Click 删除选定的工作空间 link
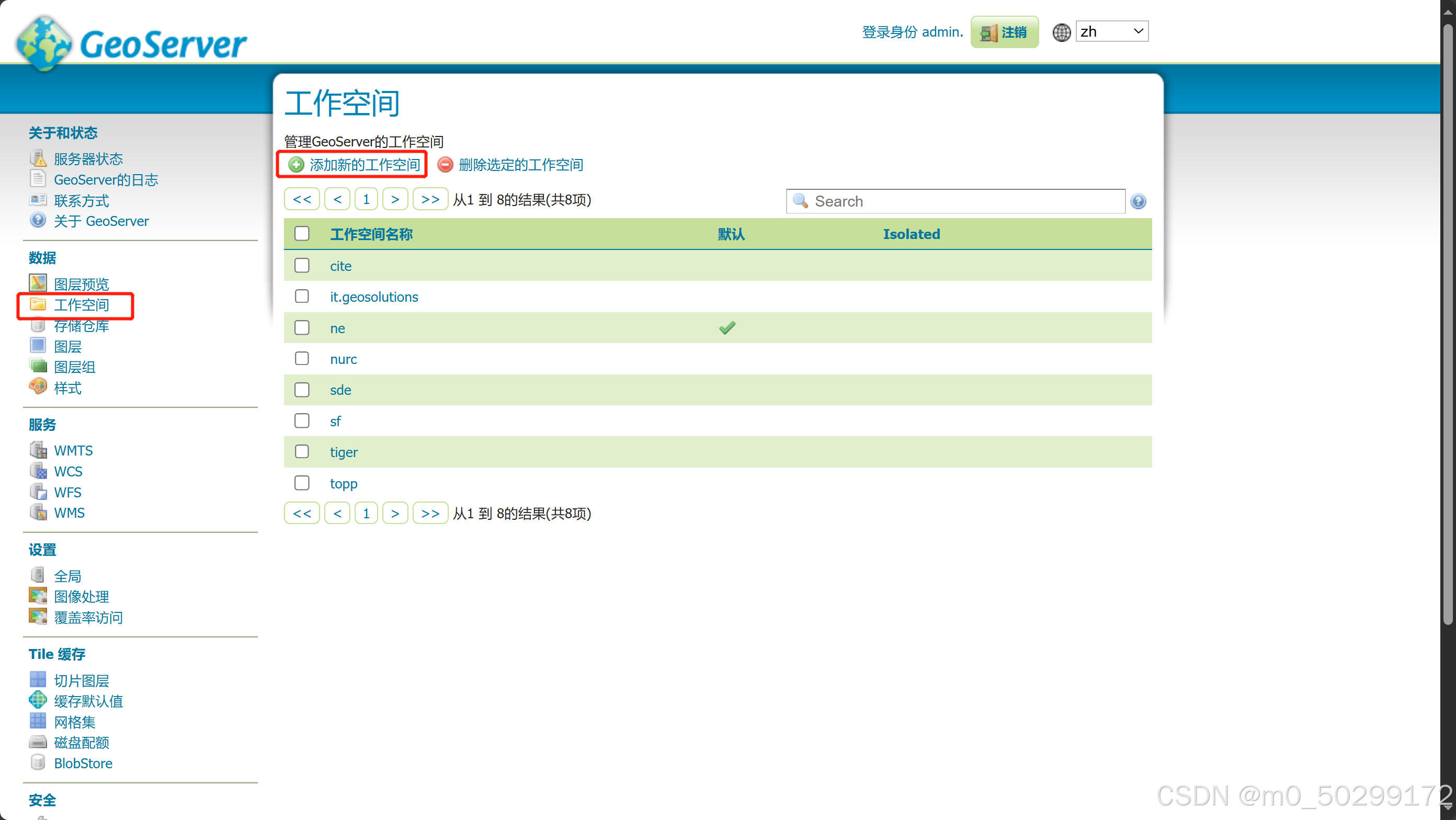The height and width of the screenshot is (820, 1456). pos(520,164)
